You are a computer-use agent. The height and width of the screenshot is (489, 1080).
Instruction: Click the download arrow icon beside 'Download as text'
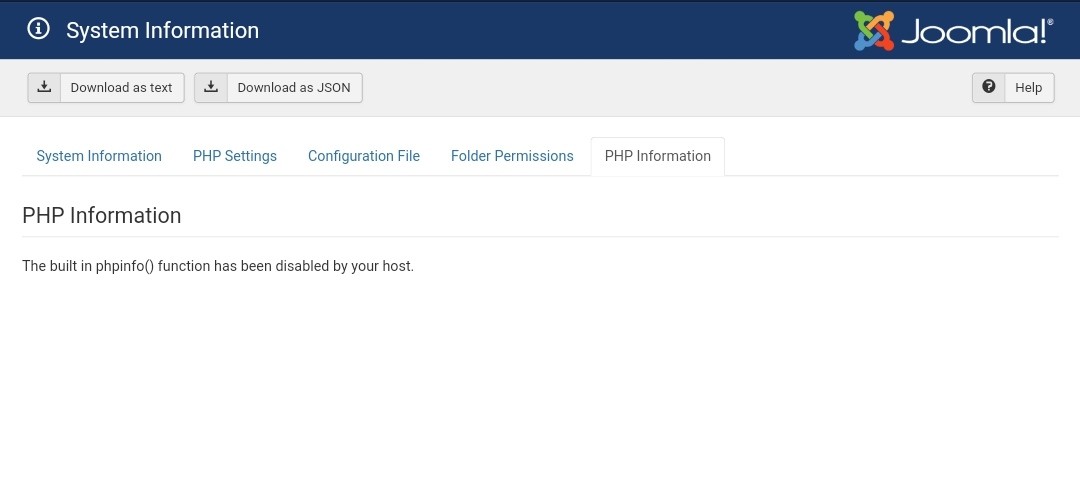pyautogui.click(x=44, y=87)
